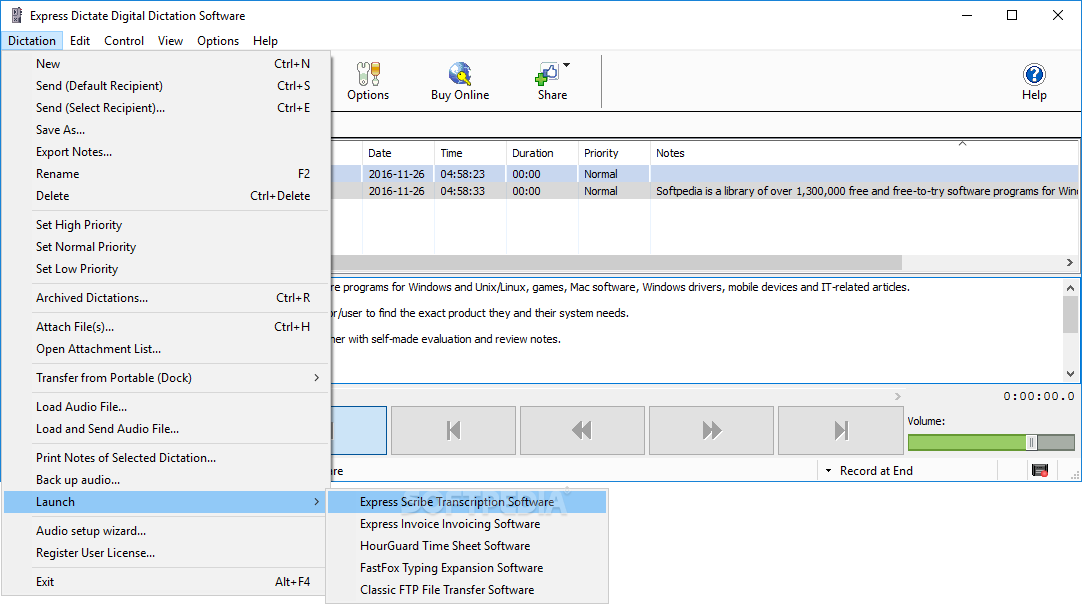1082x604 pixels.
Task: Open Audio setup wizard...
Action: 166,532
